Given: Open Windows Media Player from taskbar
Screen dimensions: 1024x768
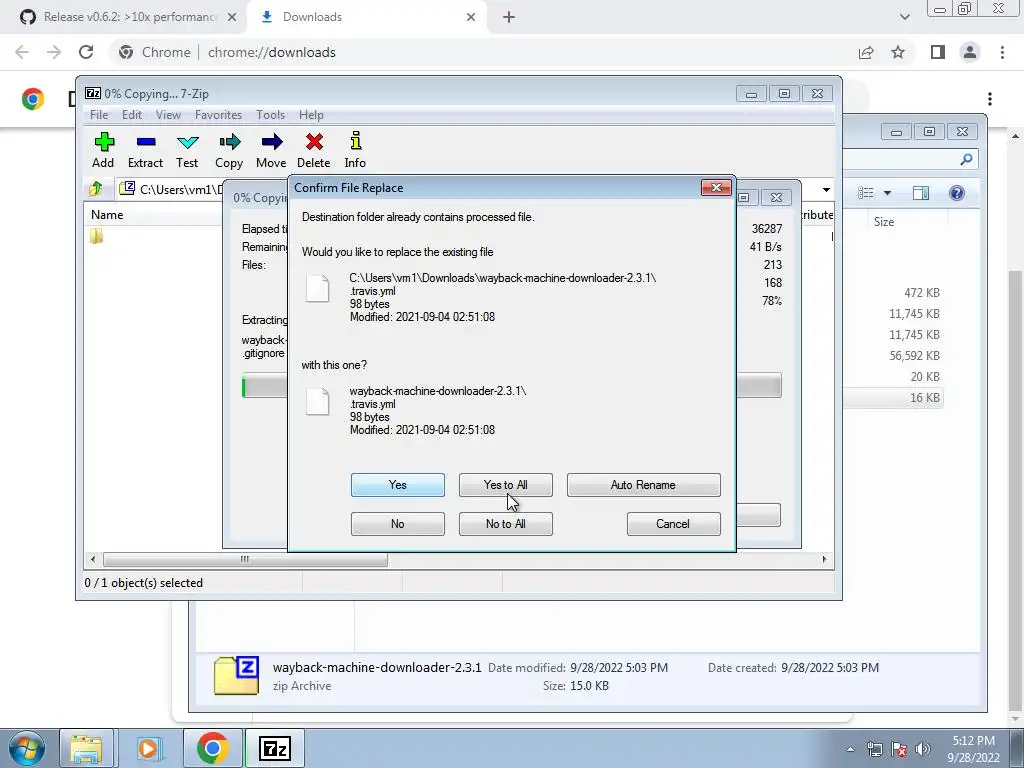Looking at the screenshot, I should tap(148, 748).
